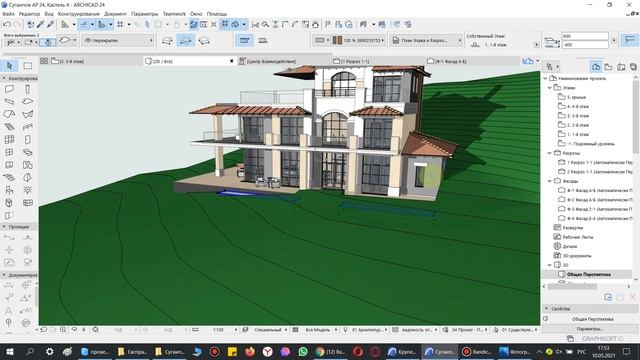Pick up parameters with the eyedropper icon
This screenshot has width=640, height=360.
coord(41,25)
